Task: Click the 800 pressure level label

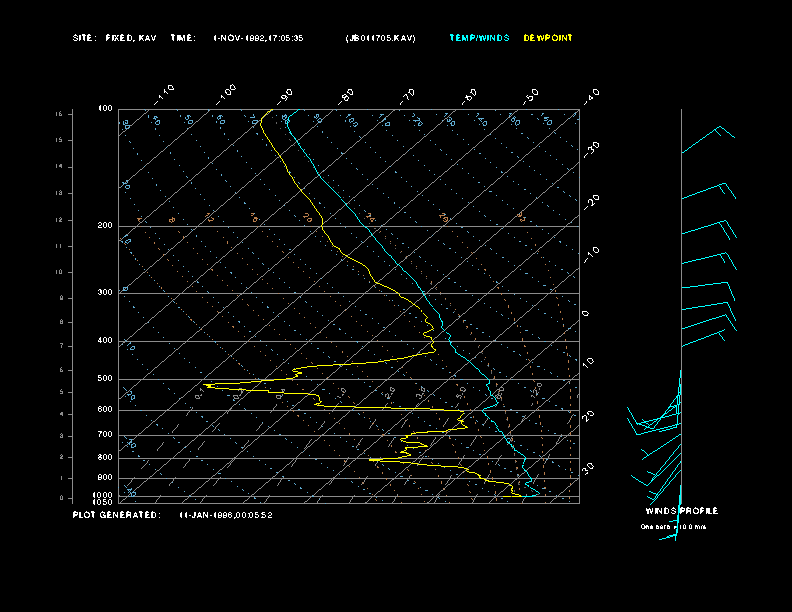Action: click(105, 457)
